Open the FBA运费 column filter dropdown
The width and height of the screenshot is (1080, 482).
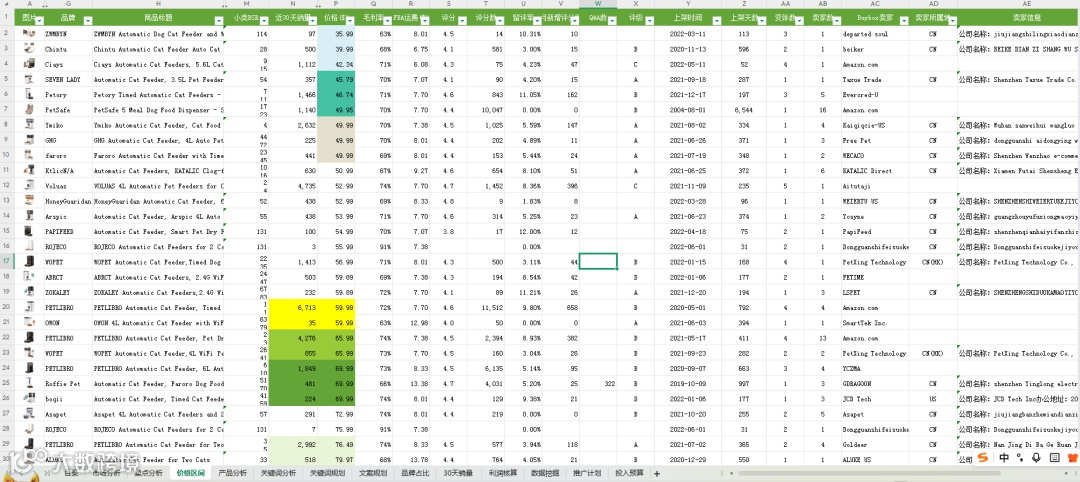click(x=424, y=21)
